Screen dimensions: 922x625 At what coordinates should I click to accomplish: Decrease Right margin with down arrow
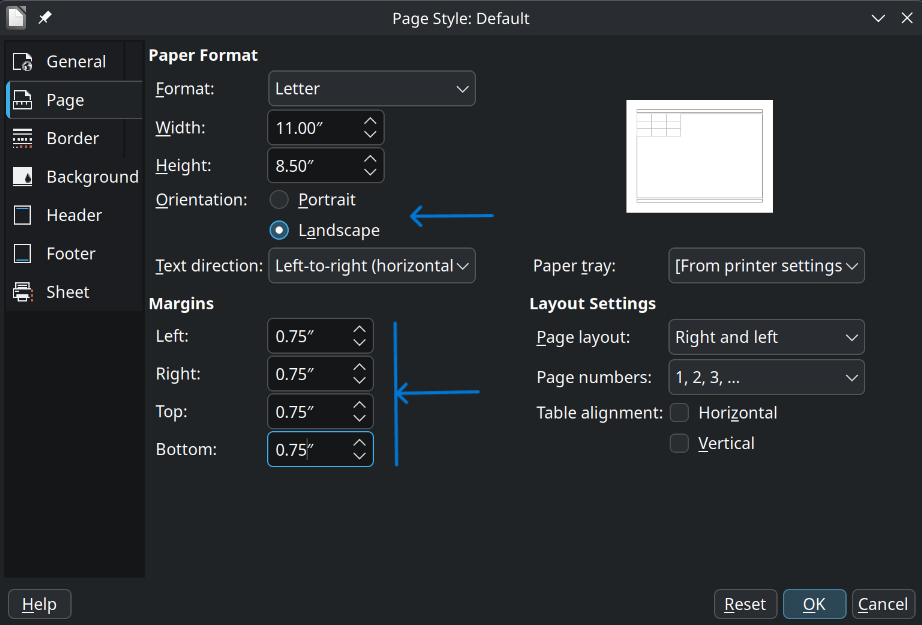(x=359, y=380)
